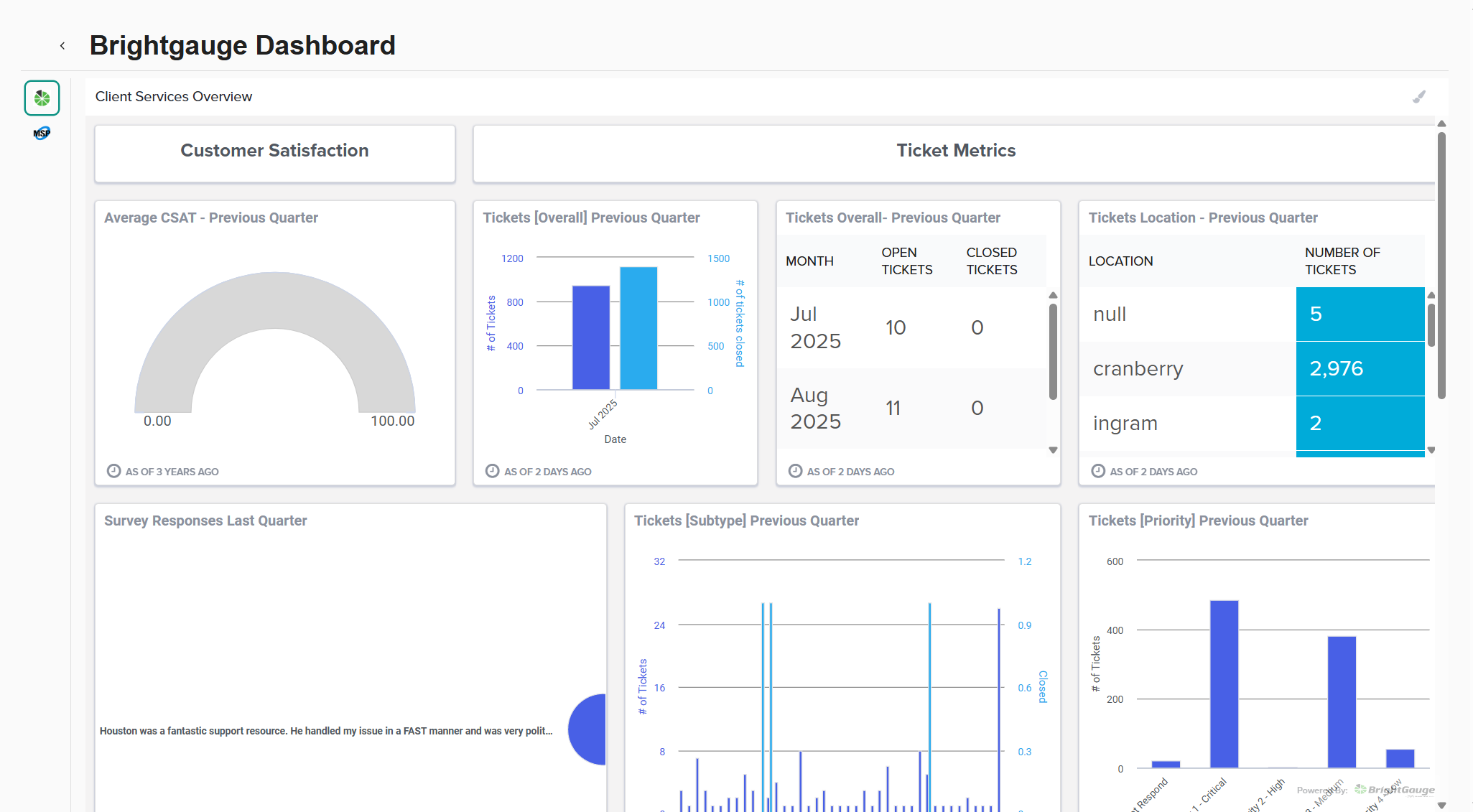Image resolution: width=1473 pixels, height=812 pixels.
Task: Click the down arrow in Tickets Overall table scrollbar
Action: (x=1053, y=449)
